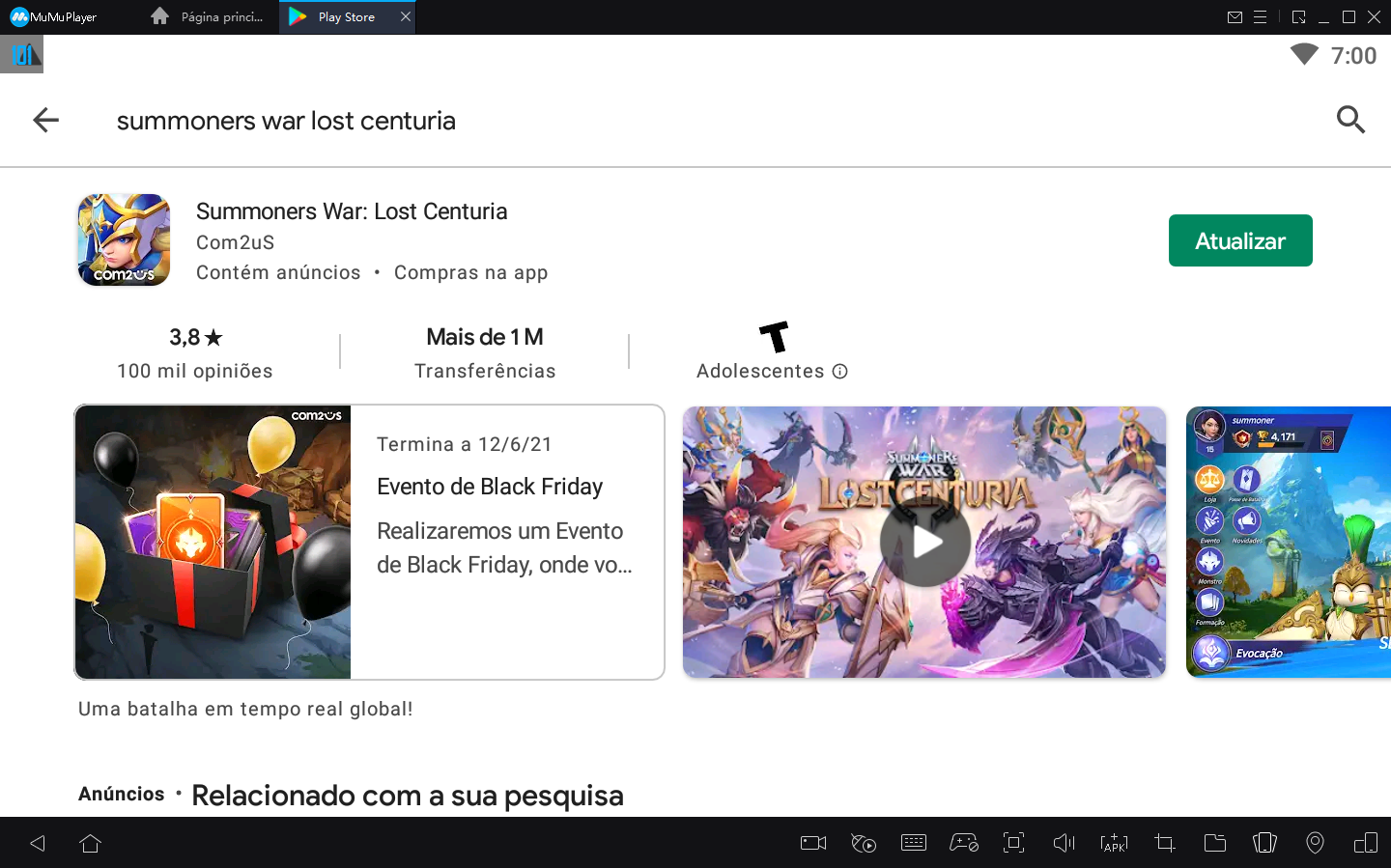Go back using the search arrow
This screenshot has height=868, width=1391.
(x=44, y=120)
